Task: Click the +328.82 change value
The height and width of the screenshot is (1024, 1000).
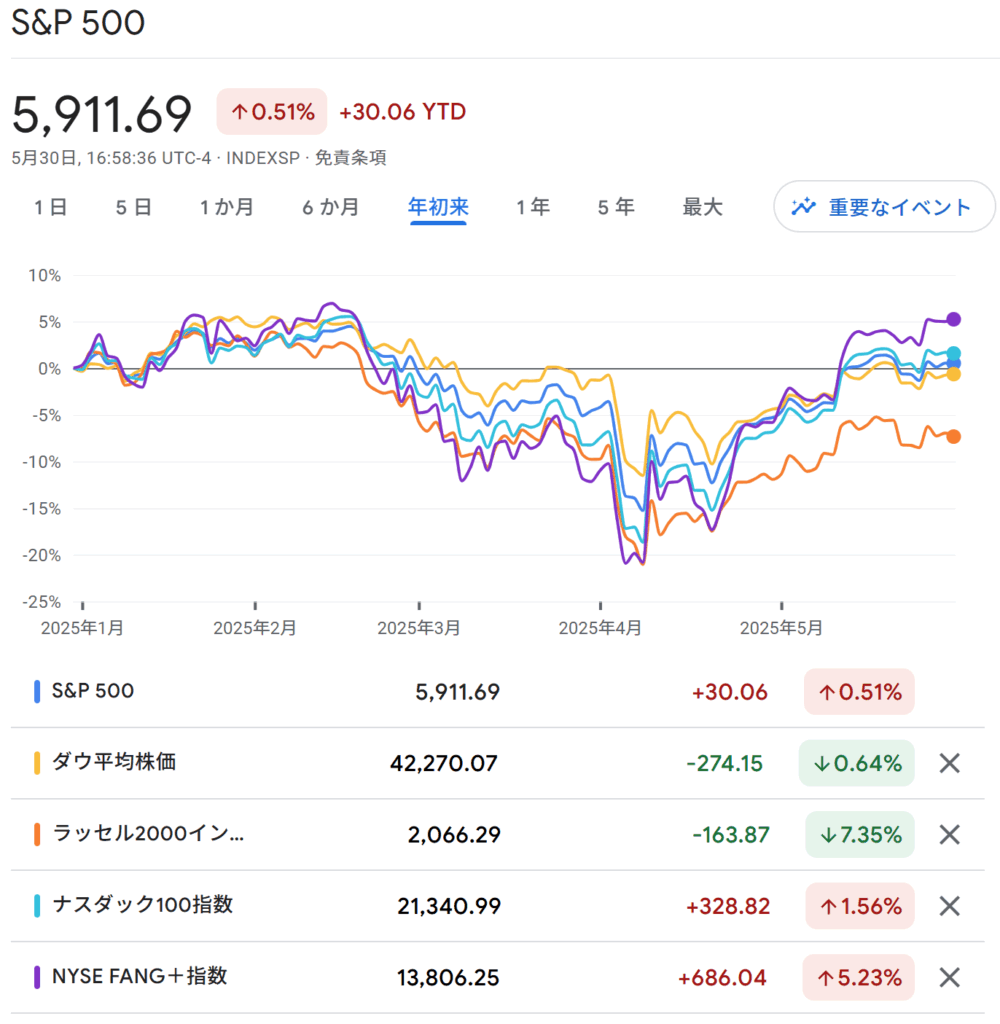Action: pos(728,906)
